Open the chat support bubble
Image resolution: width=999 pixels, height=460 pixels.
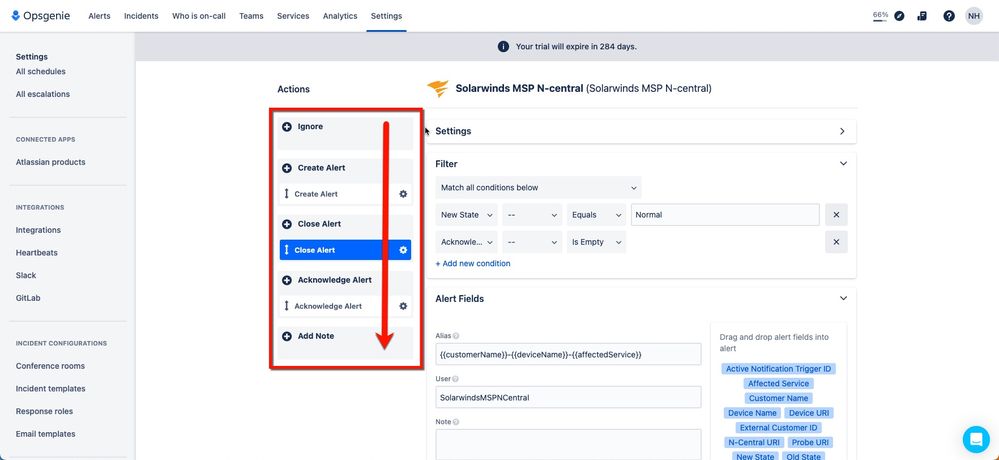[x=976, y=439]
